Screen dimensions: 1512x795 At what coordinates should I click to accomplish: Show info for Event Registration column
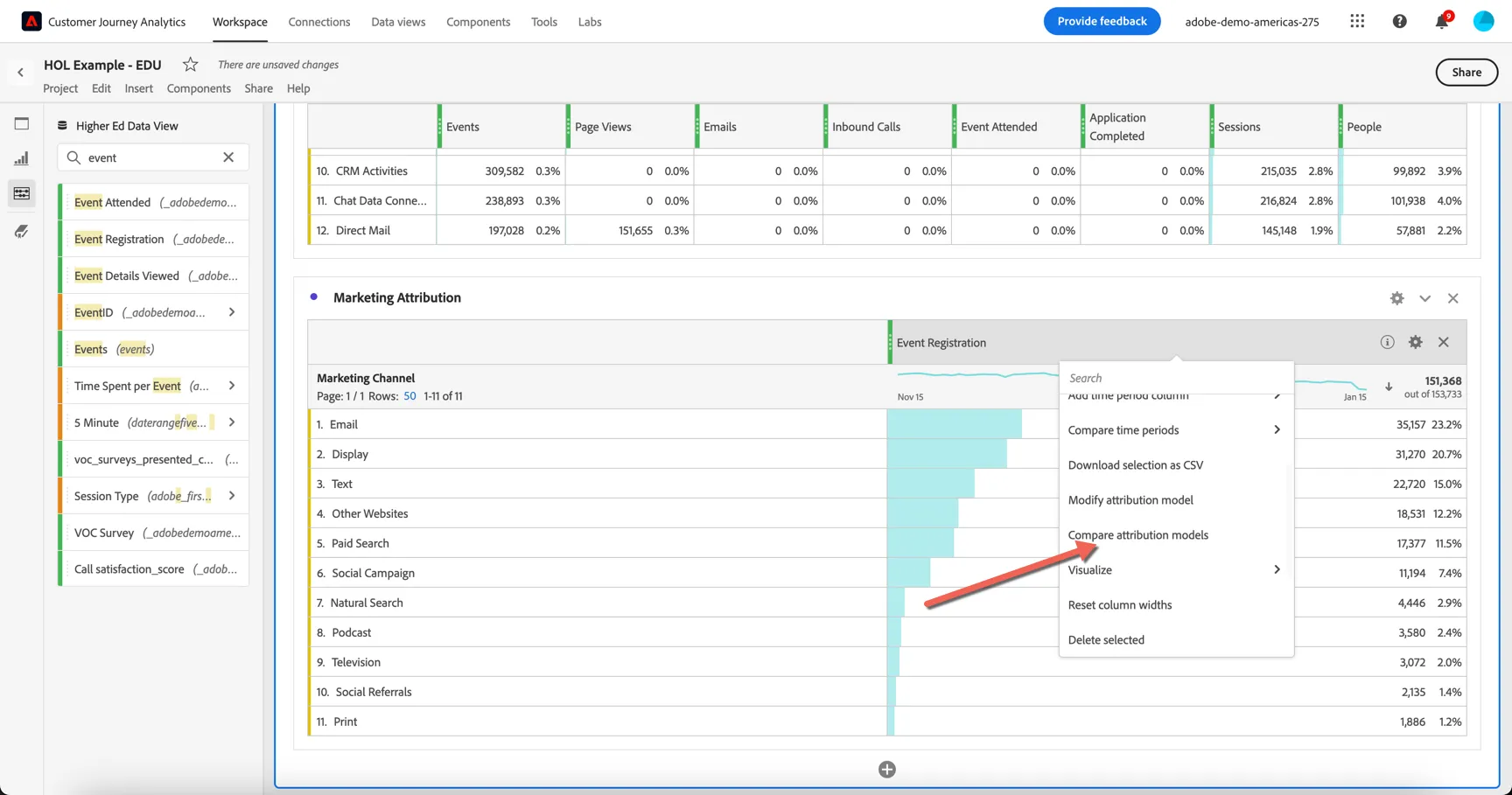click(x=1387, y=342)
